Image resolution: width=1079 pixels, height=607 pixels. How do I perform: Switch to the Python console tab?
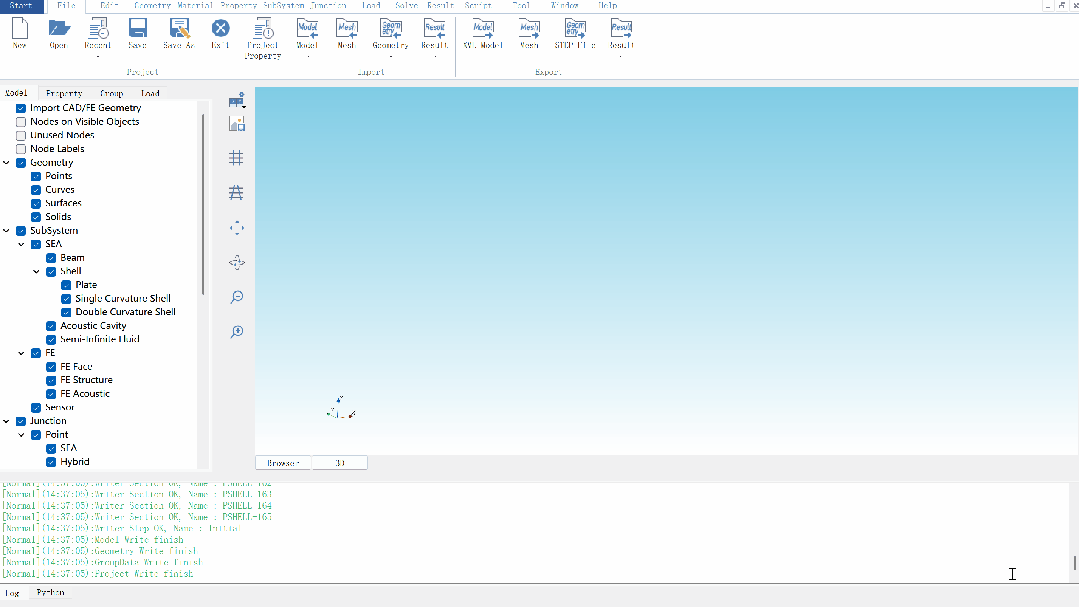click(x=50, y=593)
